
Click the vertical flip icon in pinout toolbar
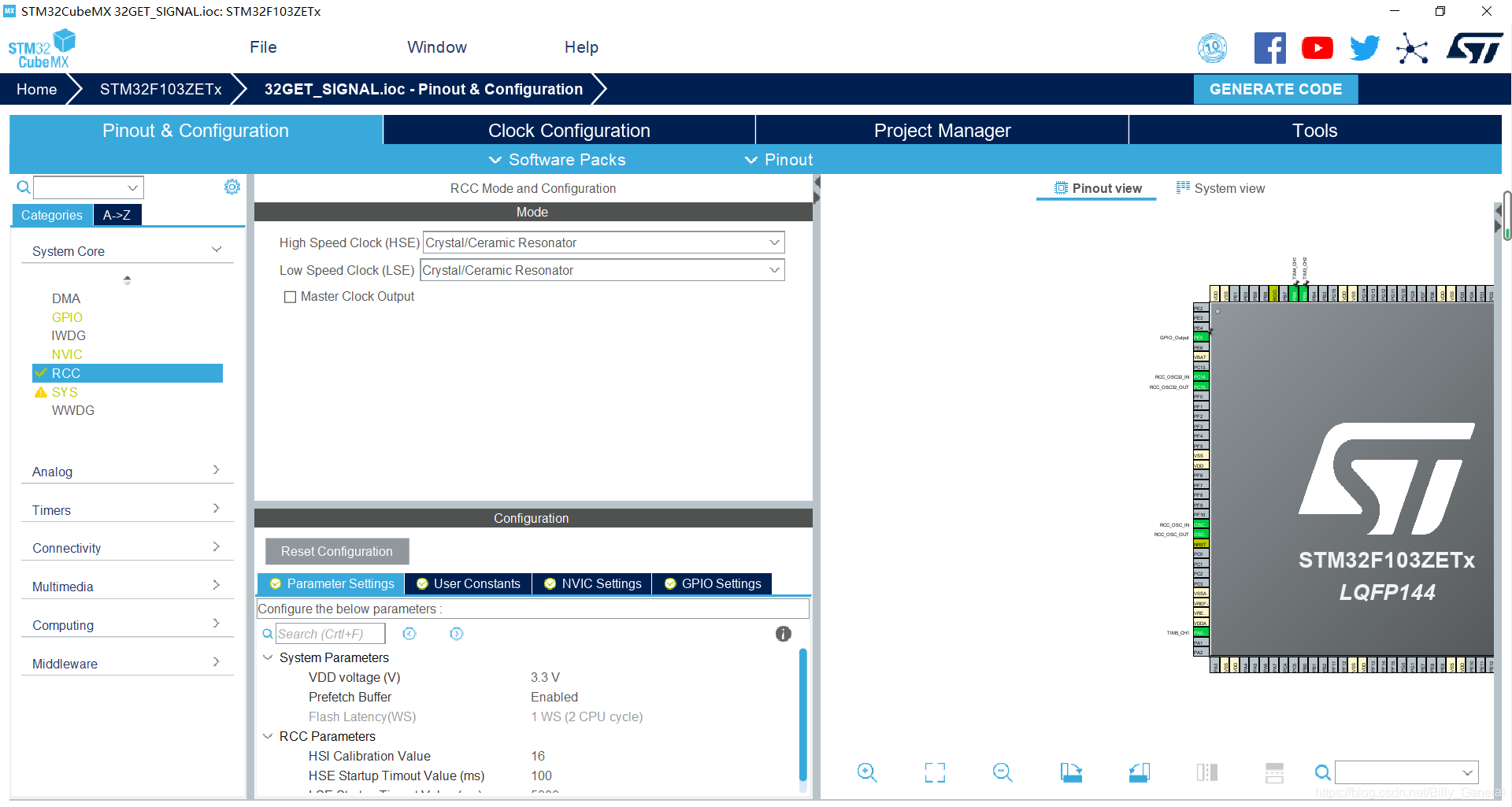tap(1274, 772)
